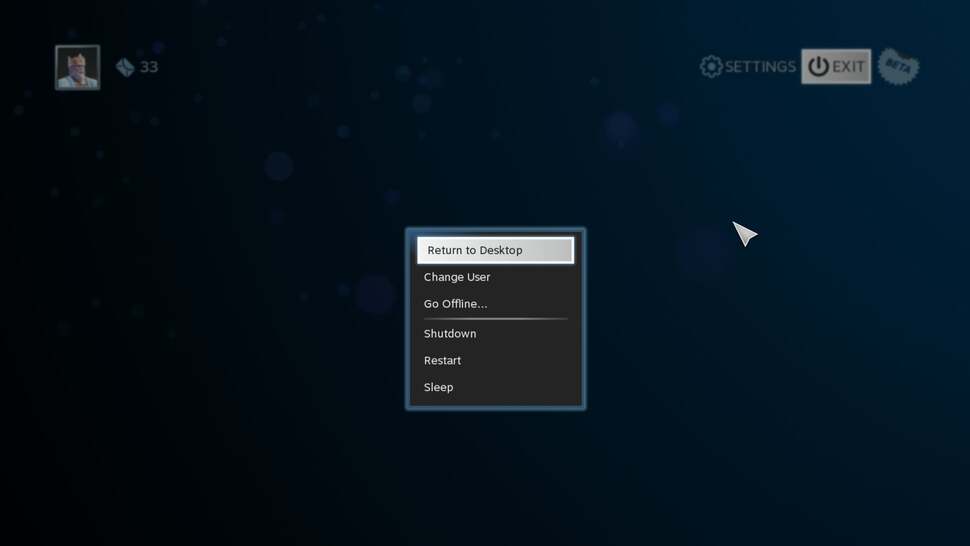Choose Return to Desktop
This screenshot has height=546, width=970.
[x=495, y=250]
